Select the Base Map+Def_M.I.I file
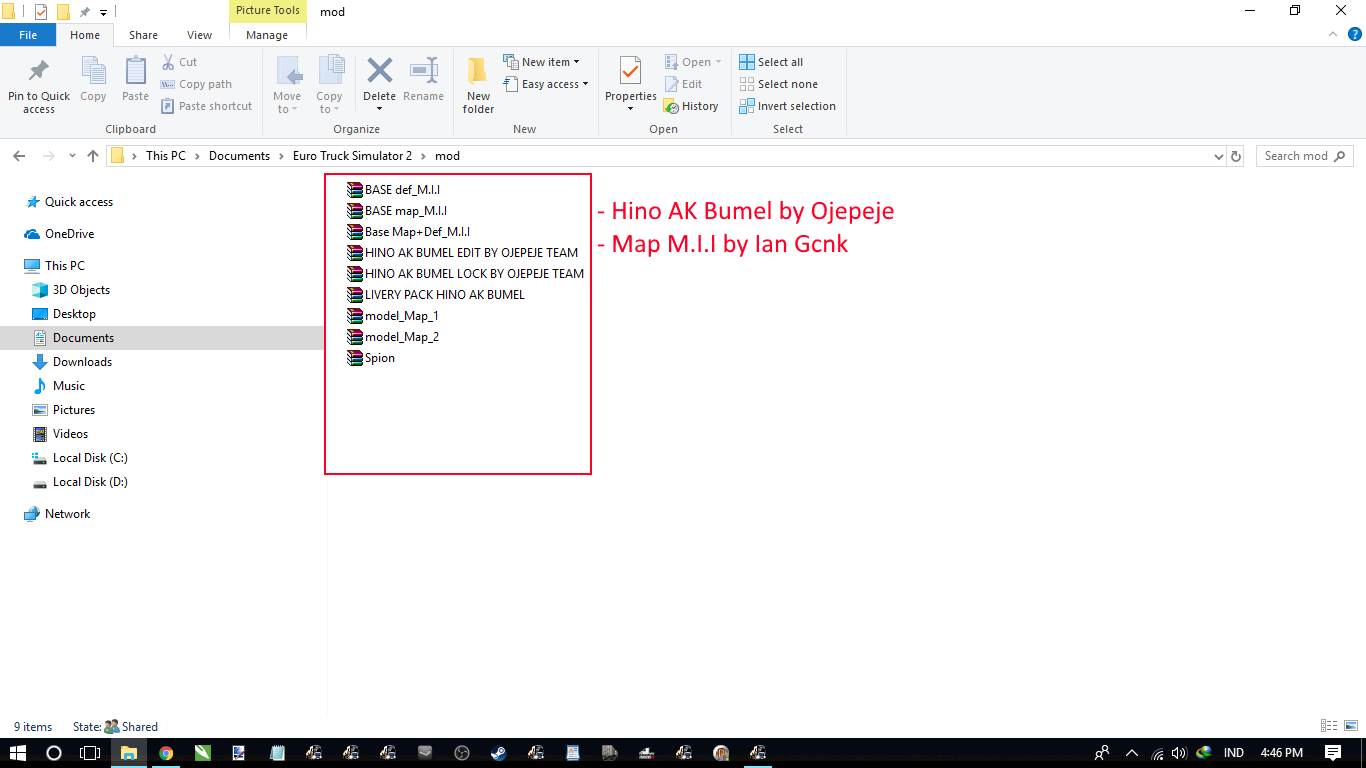Image resolution: width=1366 pixels, height=768 pixels. coord(408,231)
